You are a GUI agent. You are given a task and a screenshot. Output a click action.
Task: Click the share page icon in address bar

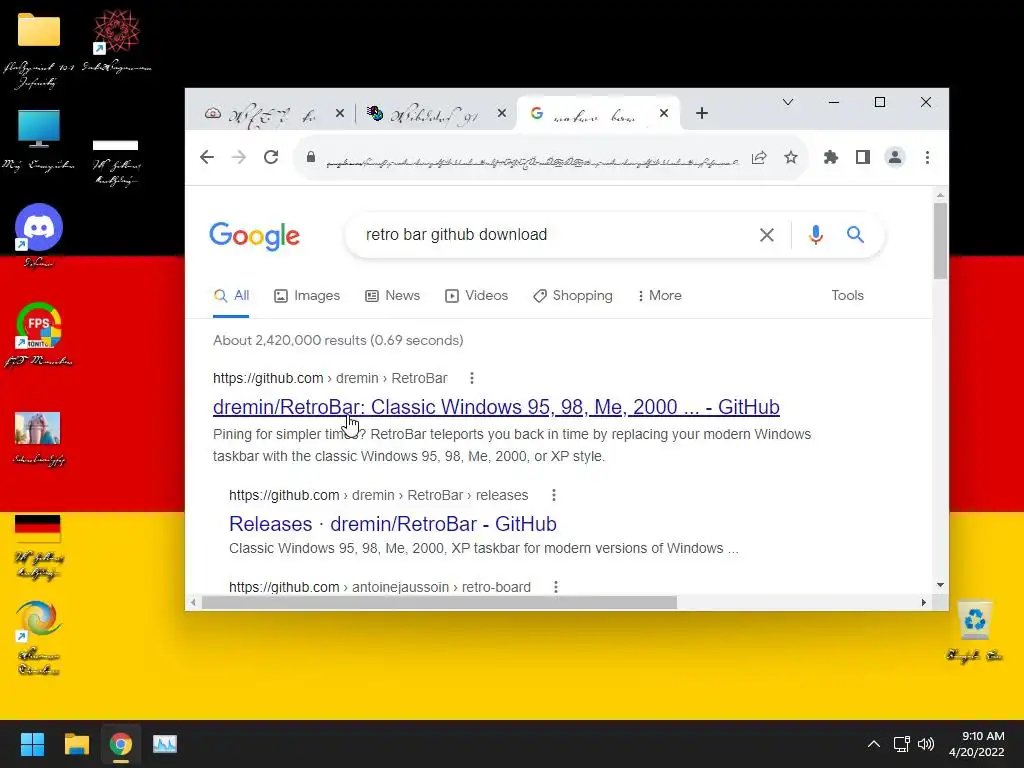point(759,157)
